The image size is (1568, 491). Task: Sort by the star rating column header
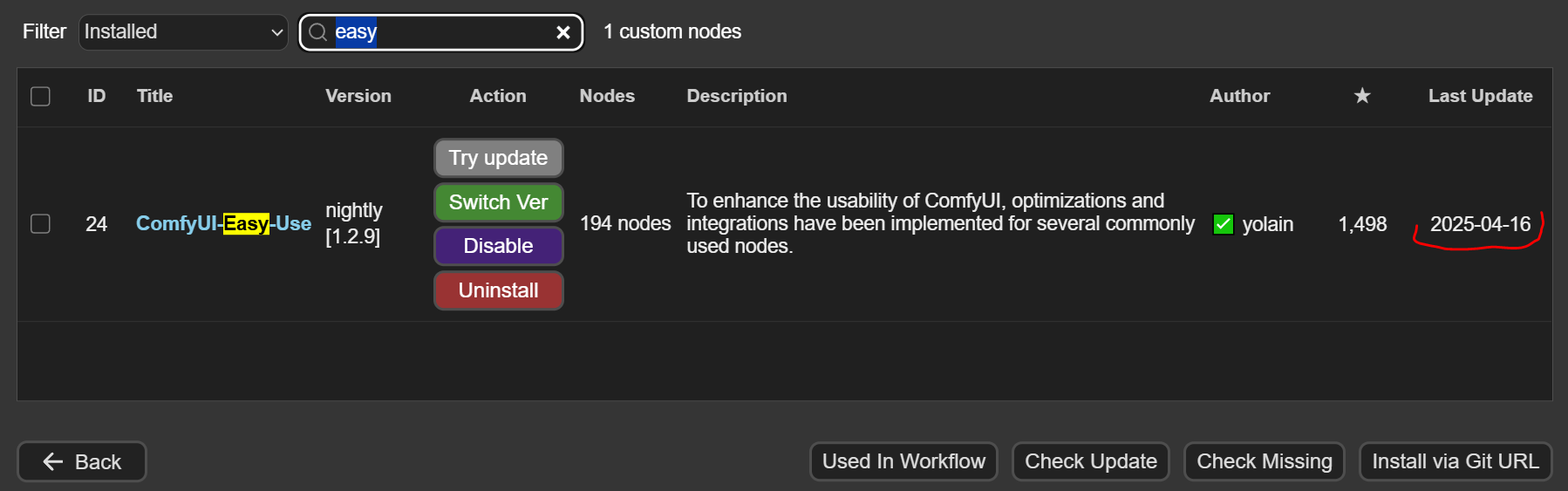(x=1362, y=96)
